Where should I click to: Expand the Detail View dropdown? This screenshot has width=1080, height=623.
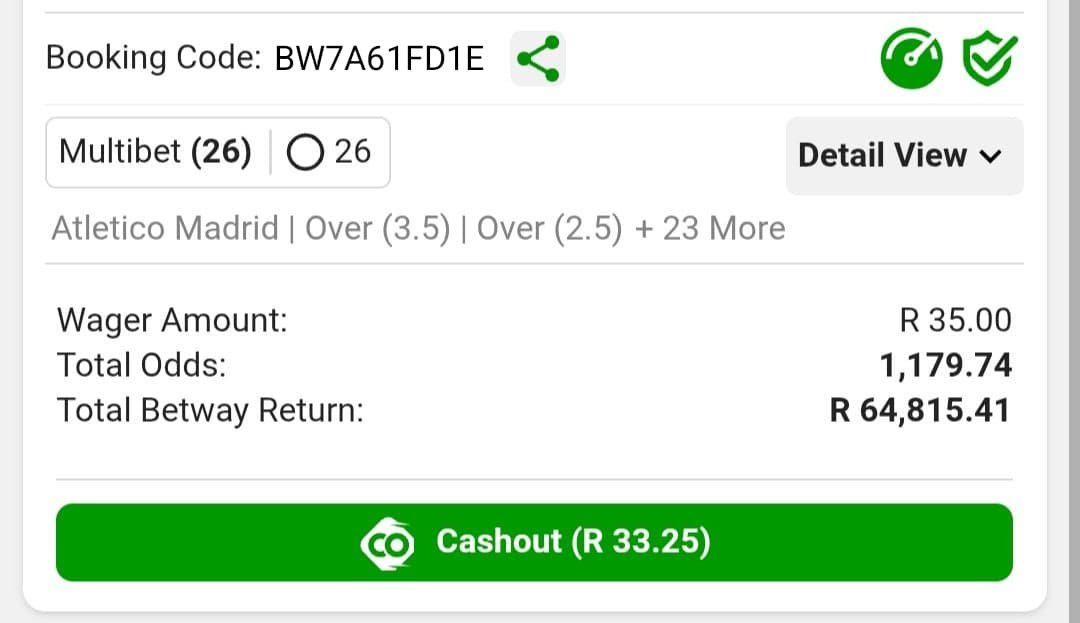click(904, 156)
